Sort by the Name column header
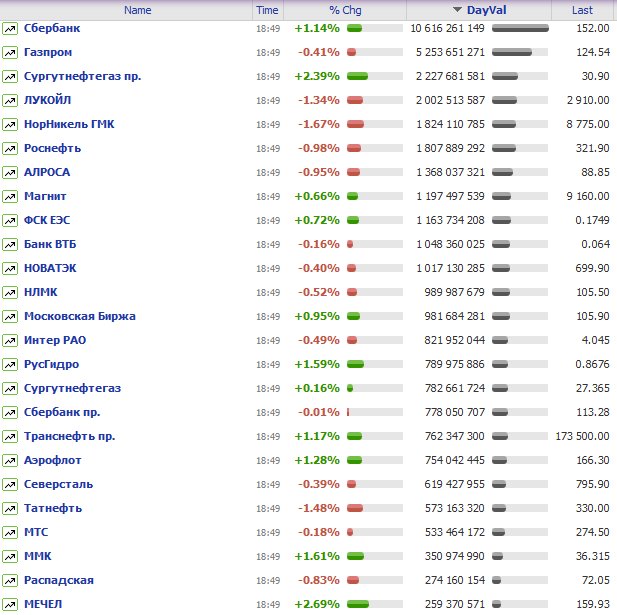The height and width of the screenshot is (615, 617). pyautogui.click(x=138, y=9)
